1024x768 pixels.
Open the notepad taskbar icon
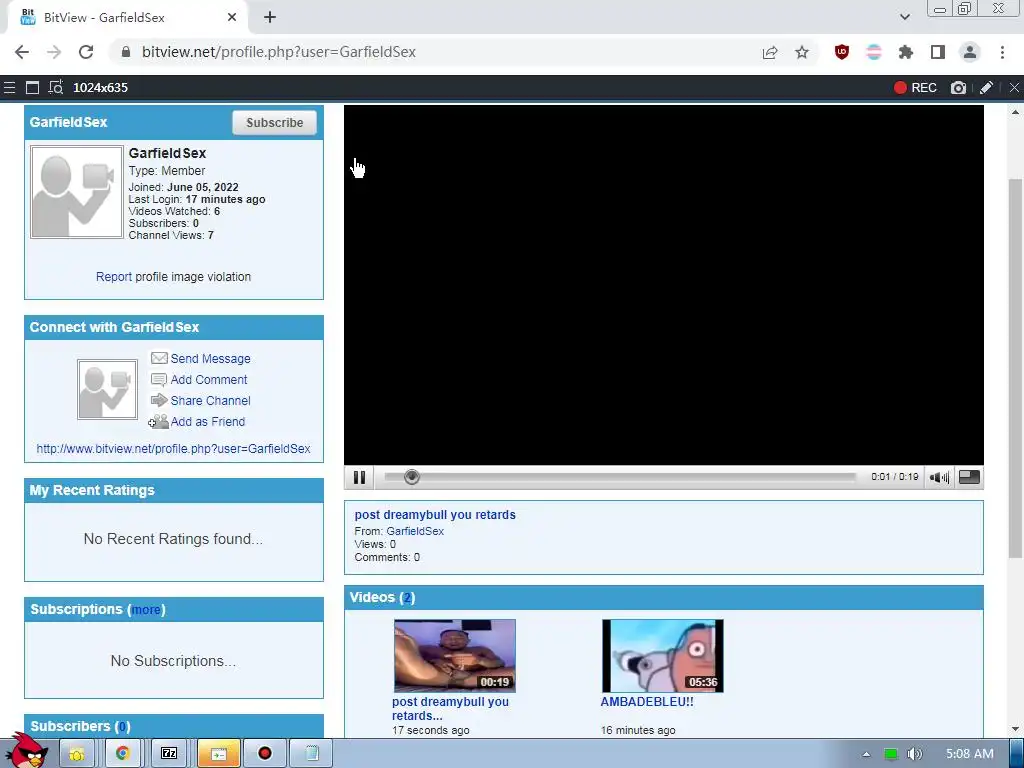pos(312,754)
